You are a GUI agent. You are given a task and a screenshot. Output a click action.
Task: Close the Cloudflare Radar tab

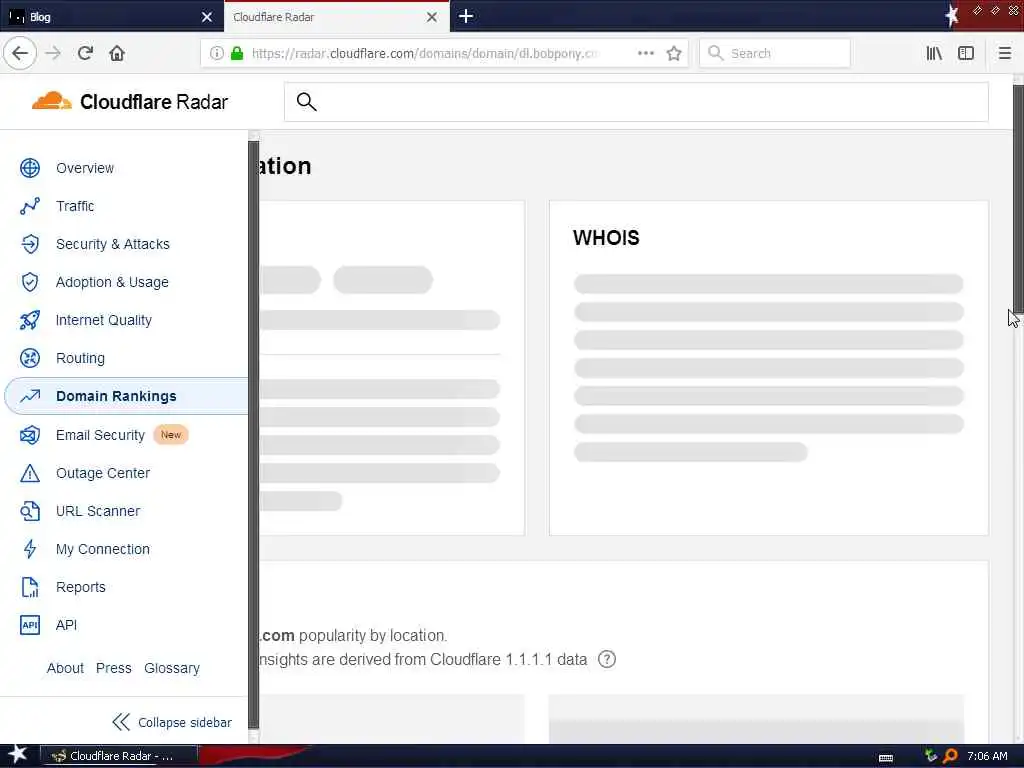432,17
